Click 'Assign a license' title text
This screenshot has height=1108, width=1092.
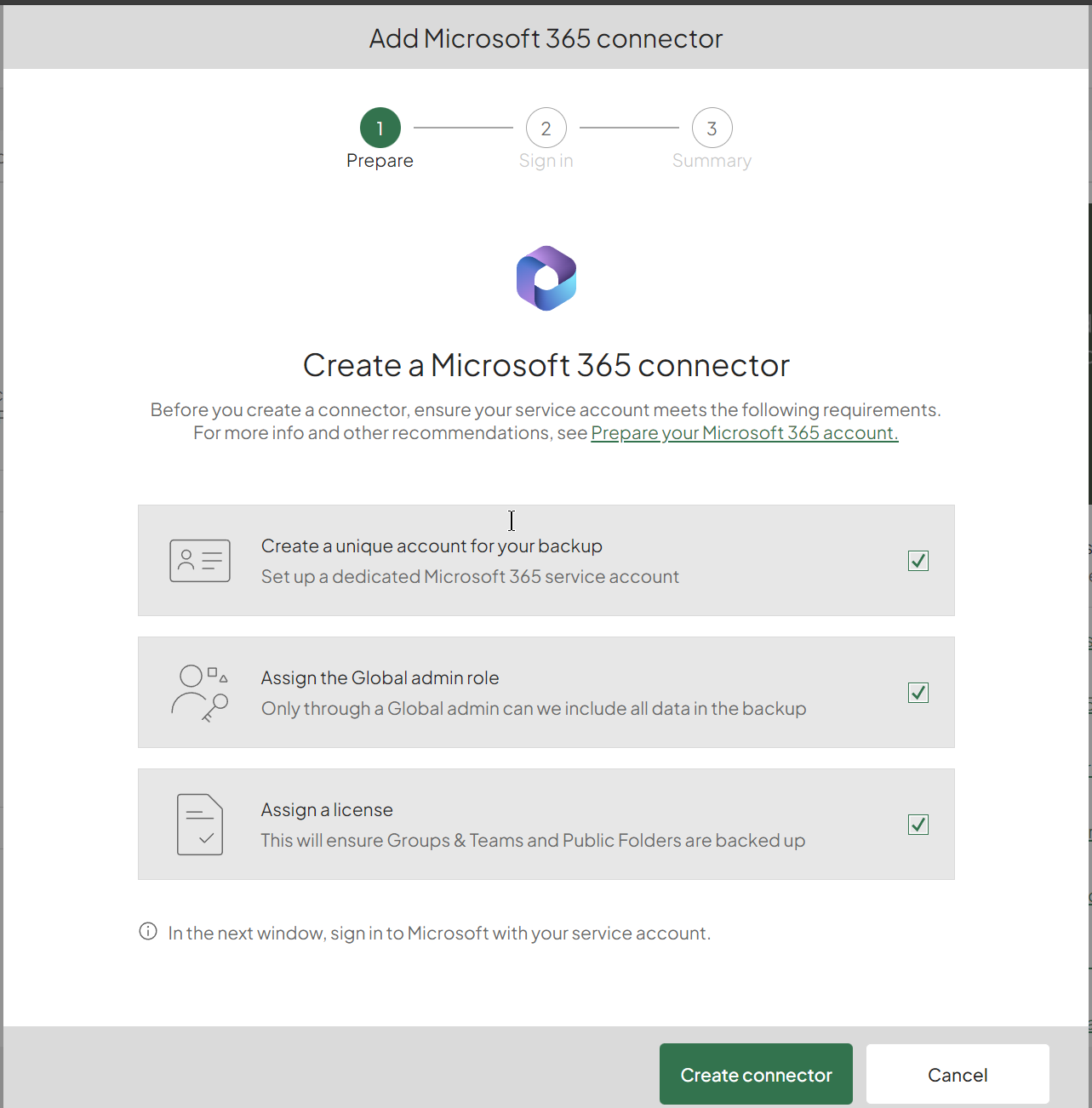pos(327,810)
